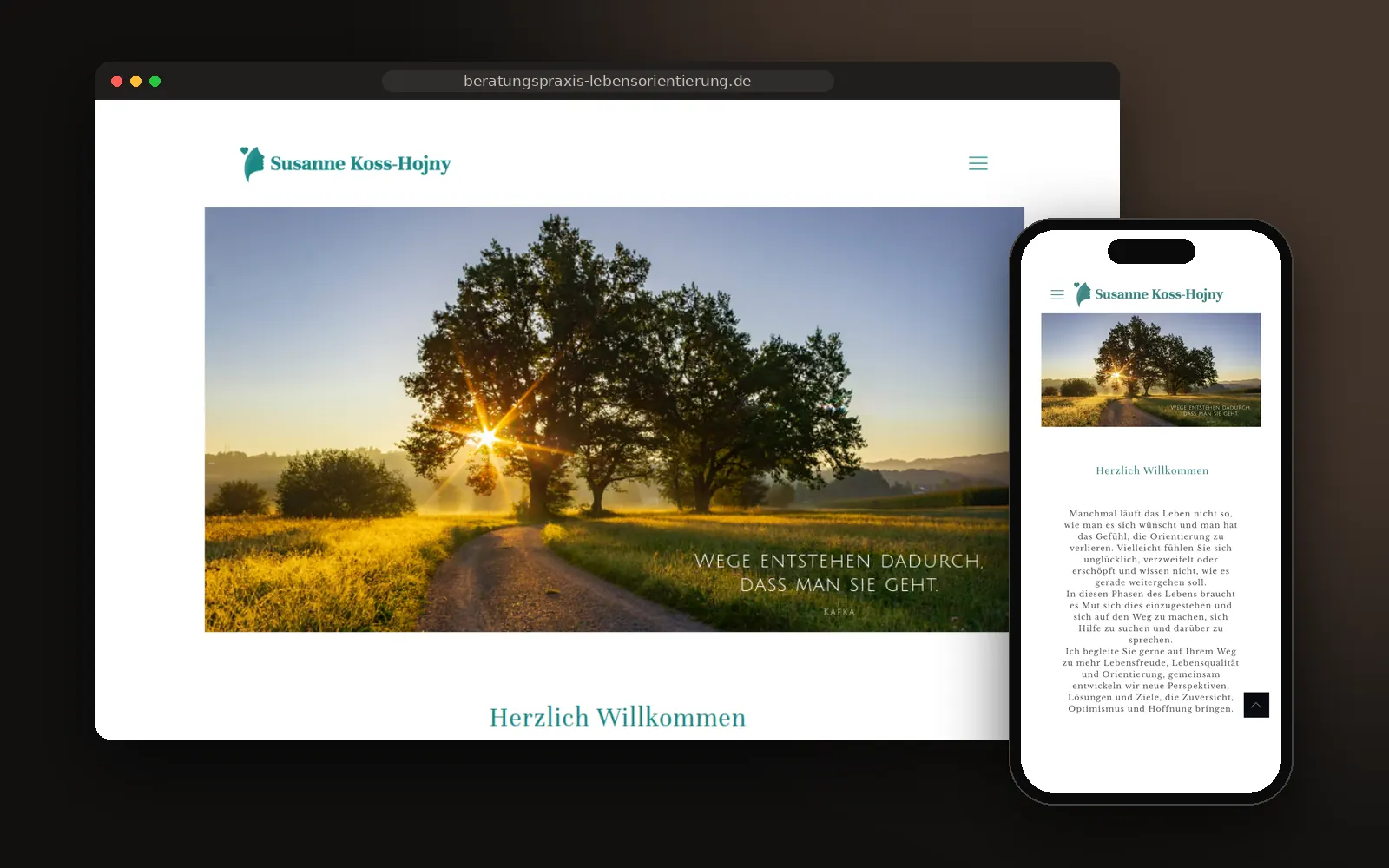Open the hamburger menu on desktop site
Image resolution: width=1389 pixels, height=868 pixels.
pos(978,163)
